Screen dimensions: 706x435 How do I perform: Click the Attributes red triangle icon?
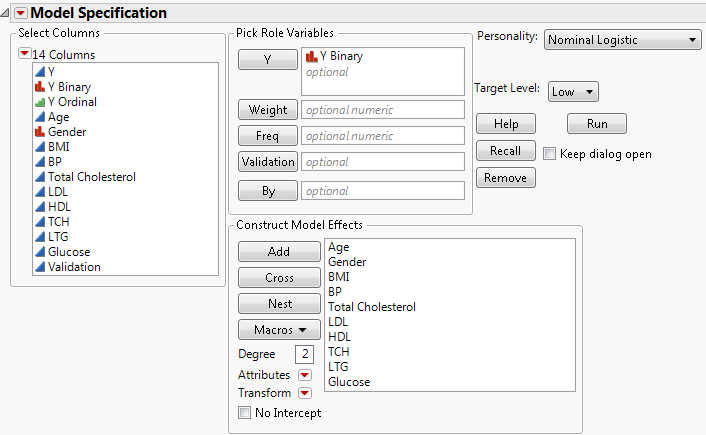(x=305, y=376)
